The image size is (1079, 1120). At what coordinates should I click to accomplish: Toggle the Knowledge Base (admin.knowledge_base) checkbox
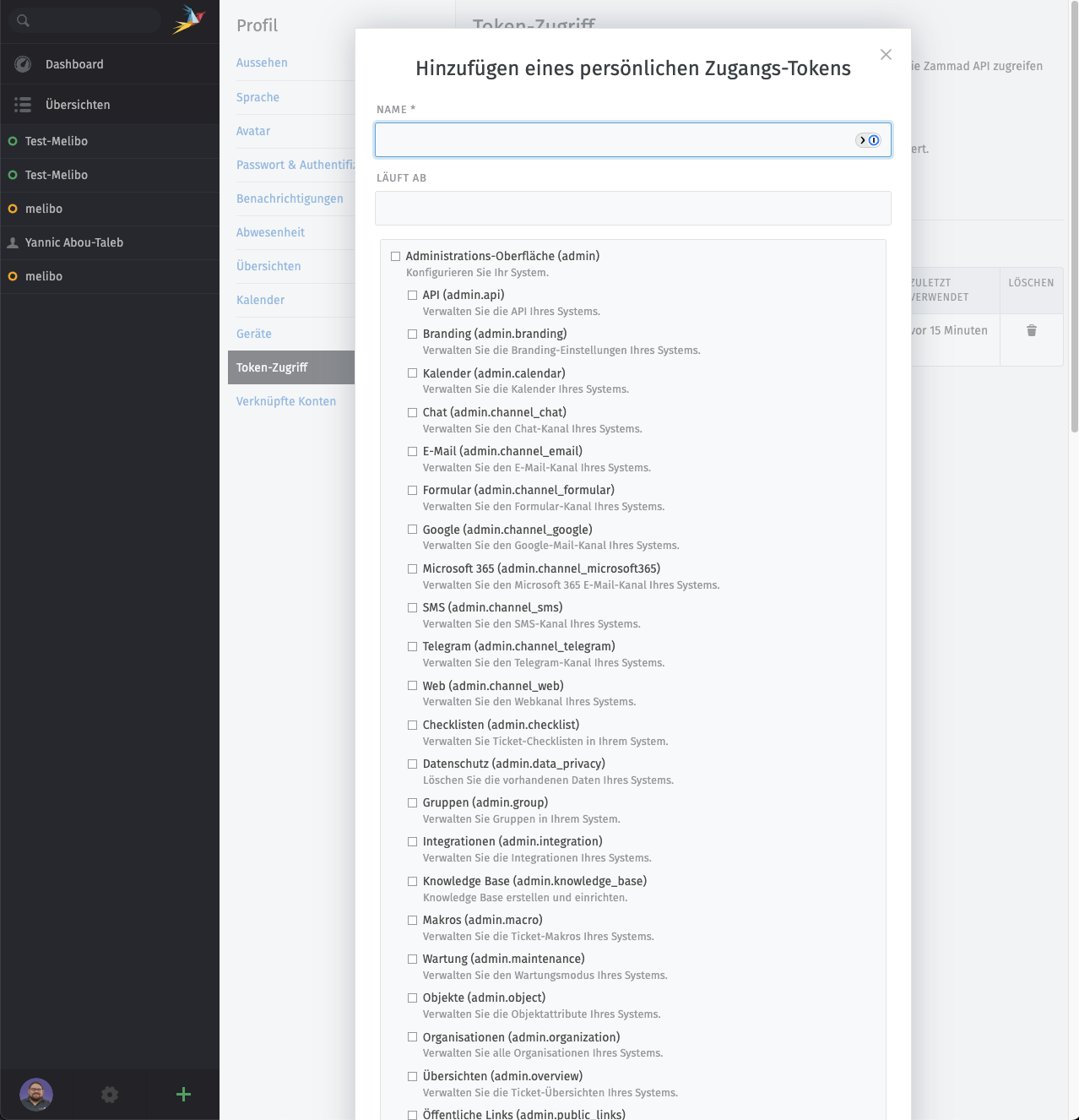[412, 882]
